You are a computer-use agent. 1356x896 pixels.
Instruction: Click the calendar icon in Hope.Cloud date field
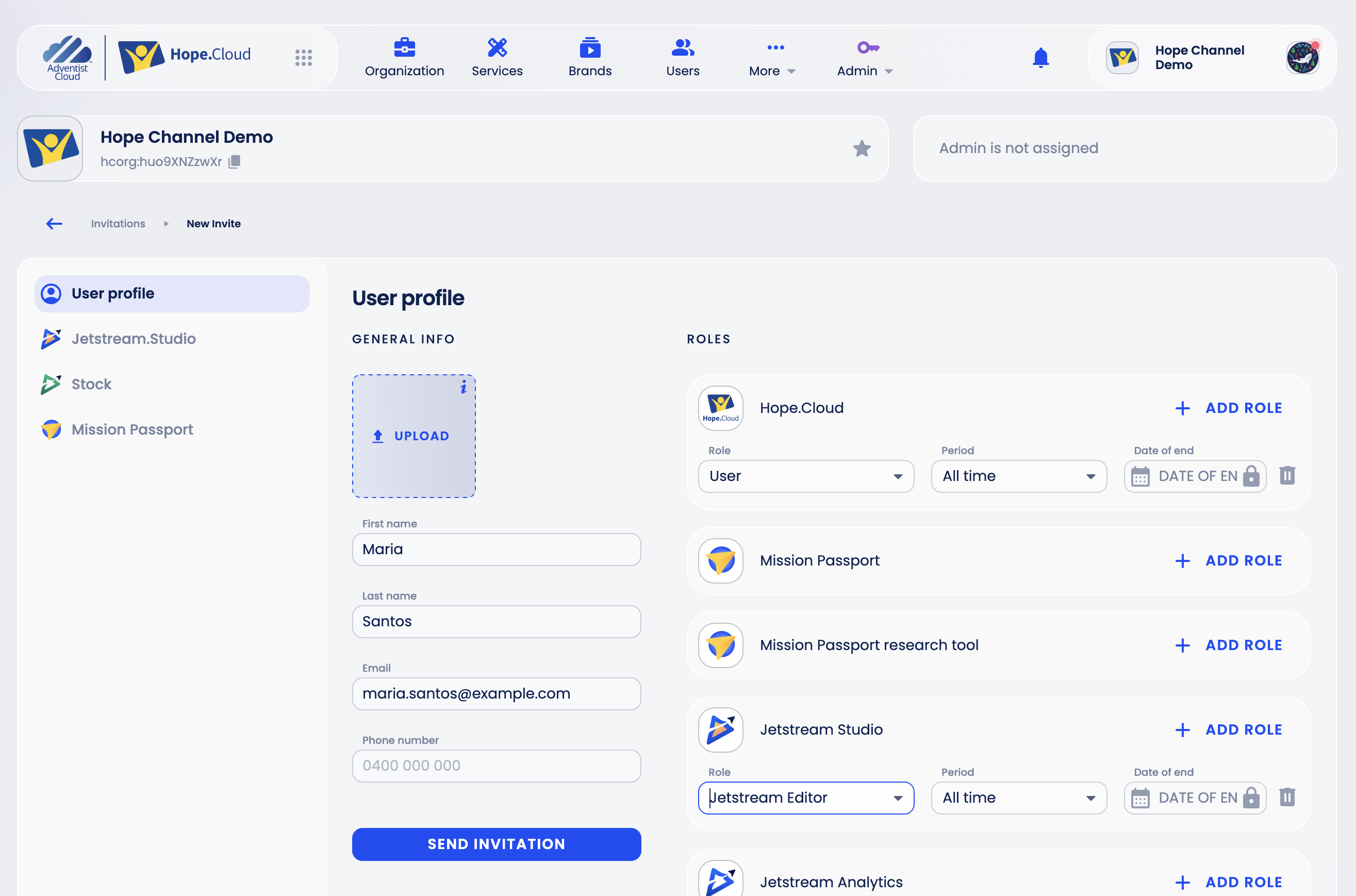[x=1140, y=476]
